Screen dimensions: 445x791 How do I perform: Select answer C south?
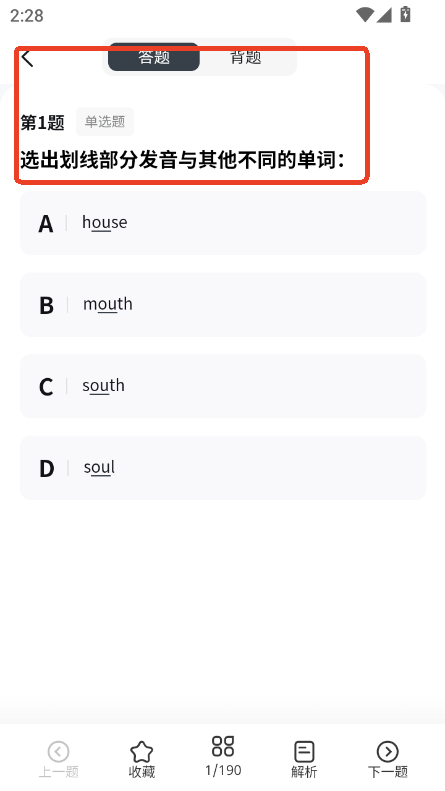pos(223,386)
